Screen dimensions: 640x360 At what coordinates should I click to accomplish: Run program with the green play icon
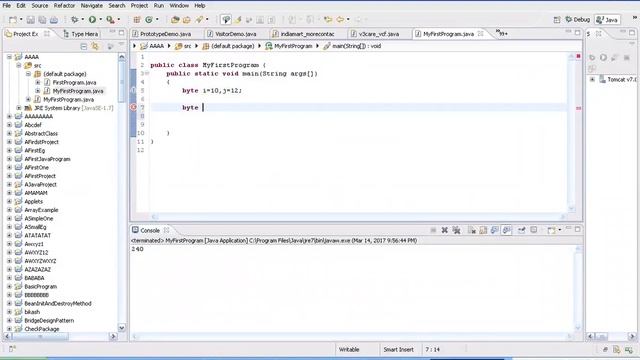[92, 20]
